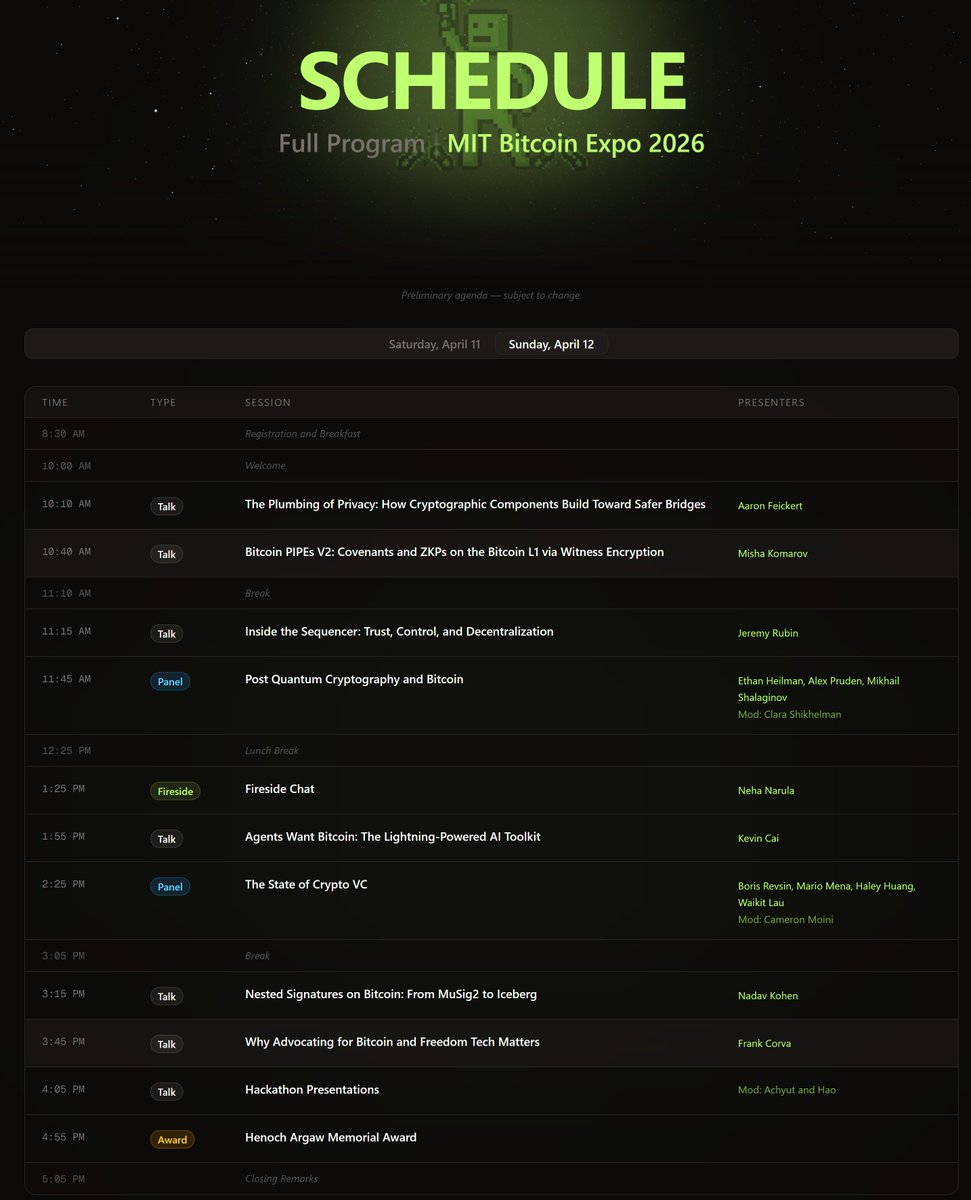
Task: Click the Talk badge at 11:15 AM
Action: click(166, 633)
